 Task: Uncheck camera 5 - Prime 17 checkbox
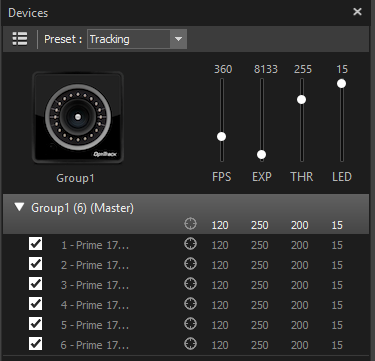click(x=35, y=324)
